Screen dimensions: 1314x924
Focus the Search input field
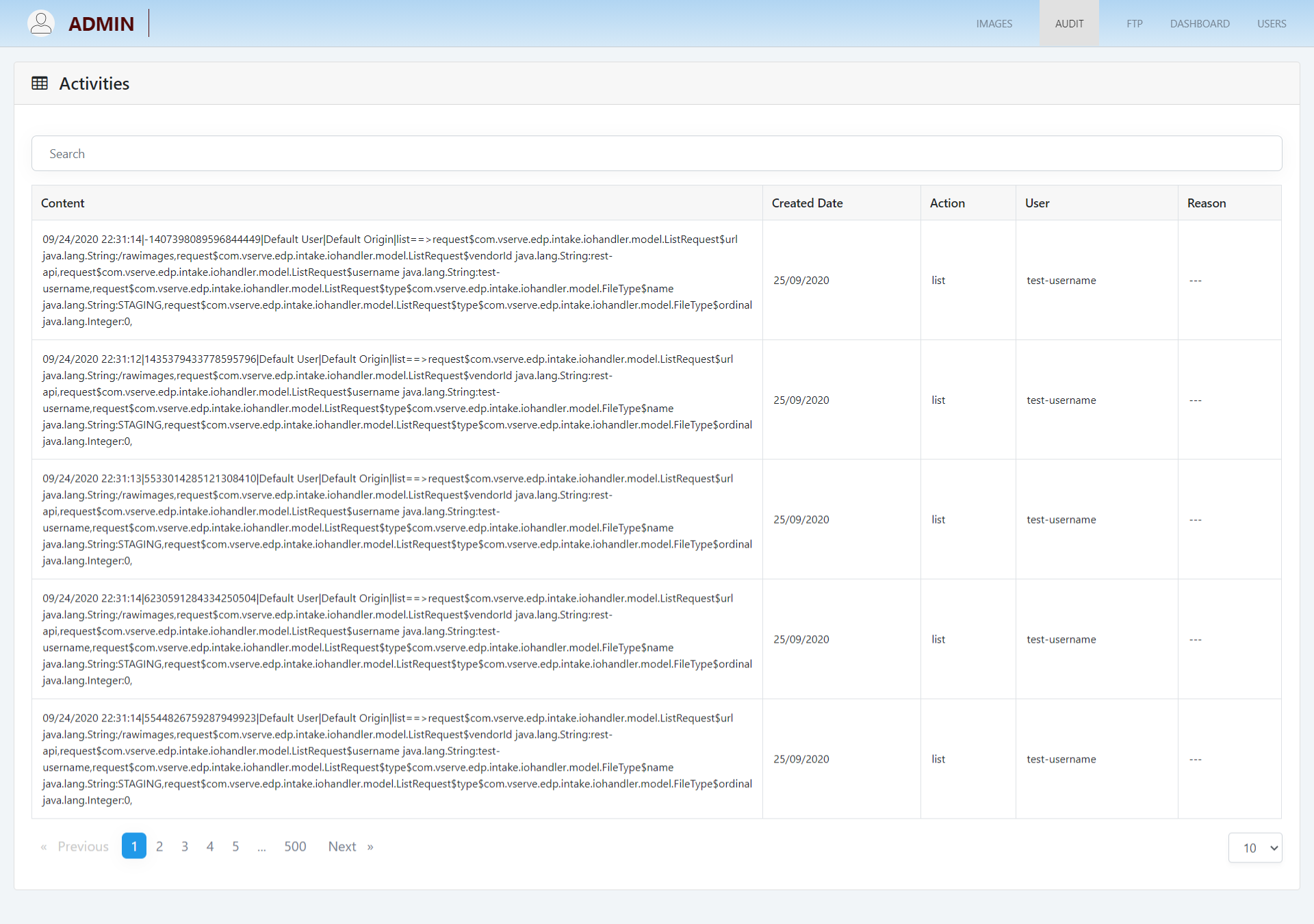(x=656, y=154)
